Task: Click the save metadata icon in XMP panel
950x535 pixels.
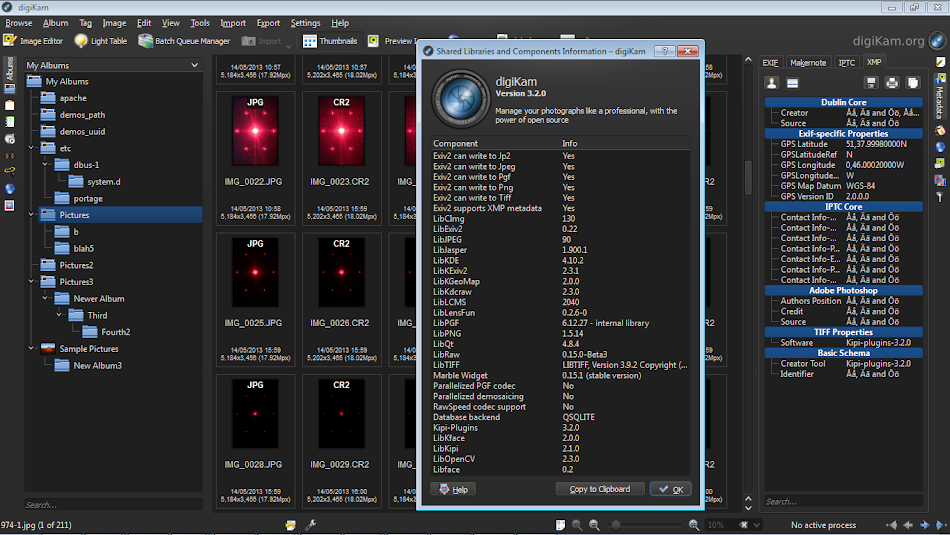Action: (x=873, y=83)
